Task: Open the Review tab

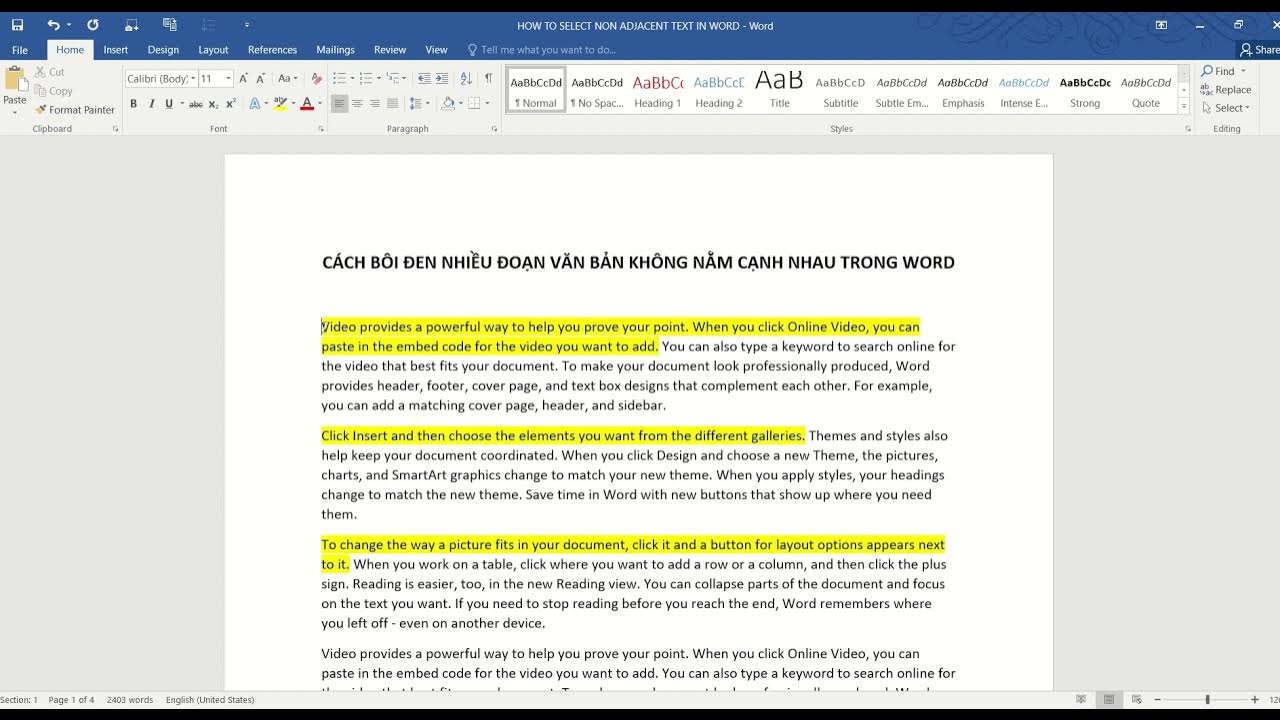Action: 390,50
